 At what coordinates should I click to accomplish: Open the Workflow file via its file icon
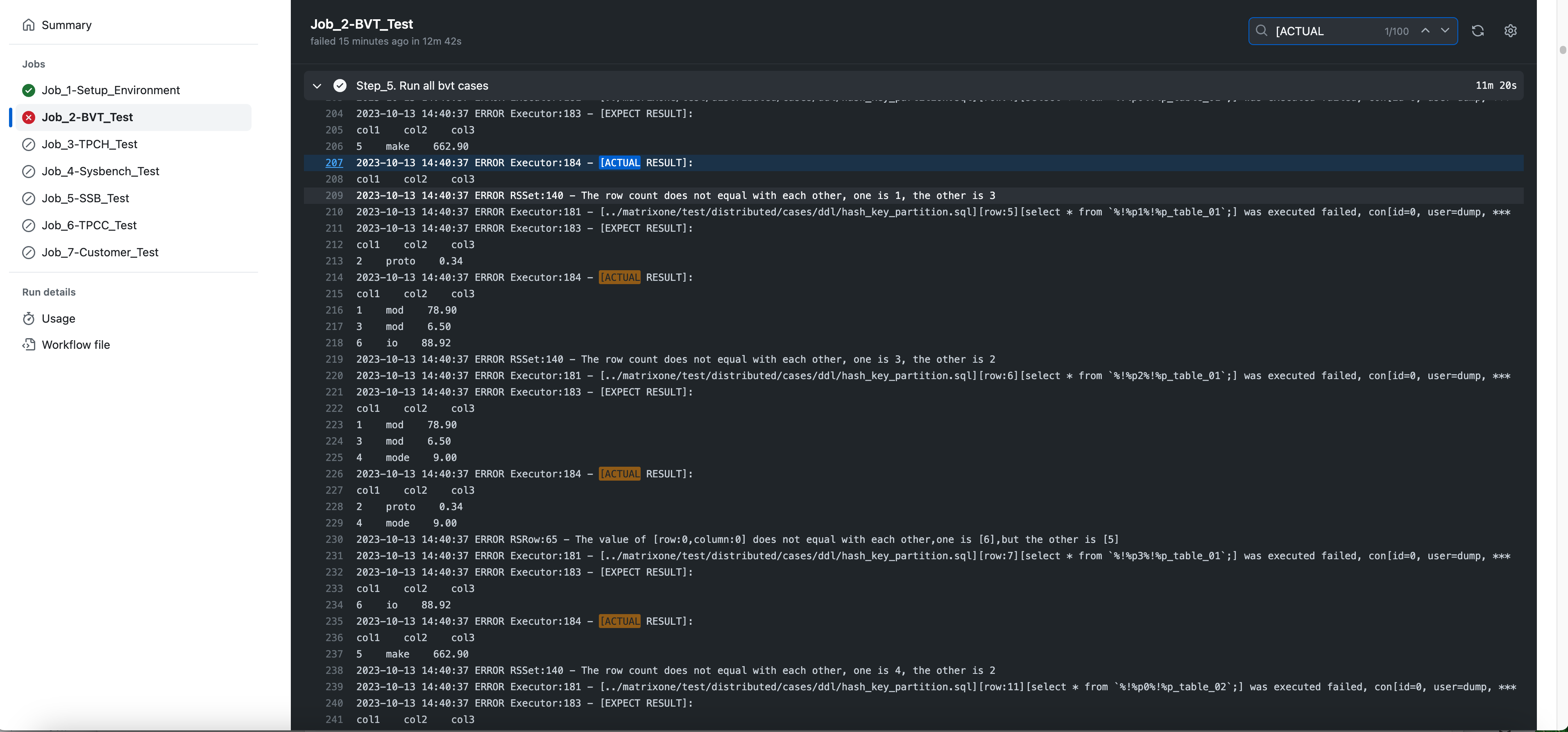(29, 344)
